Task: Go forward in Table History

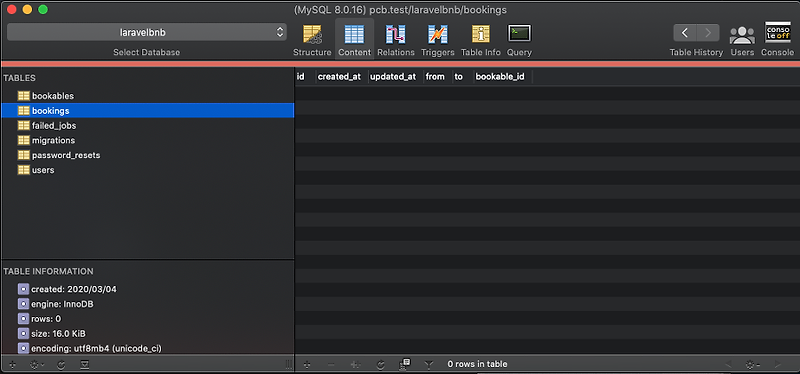Action: tap(708, 33)
